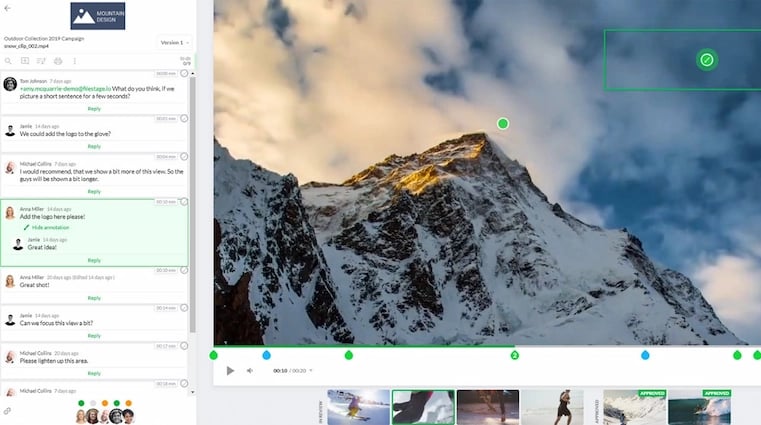Click the add comment icon in toolbar
This screenshot has width=761, height=425.
click(x=25, y=61)
